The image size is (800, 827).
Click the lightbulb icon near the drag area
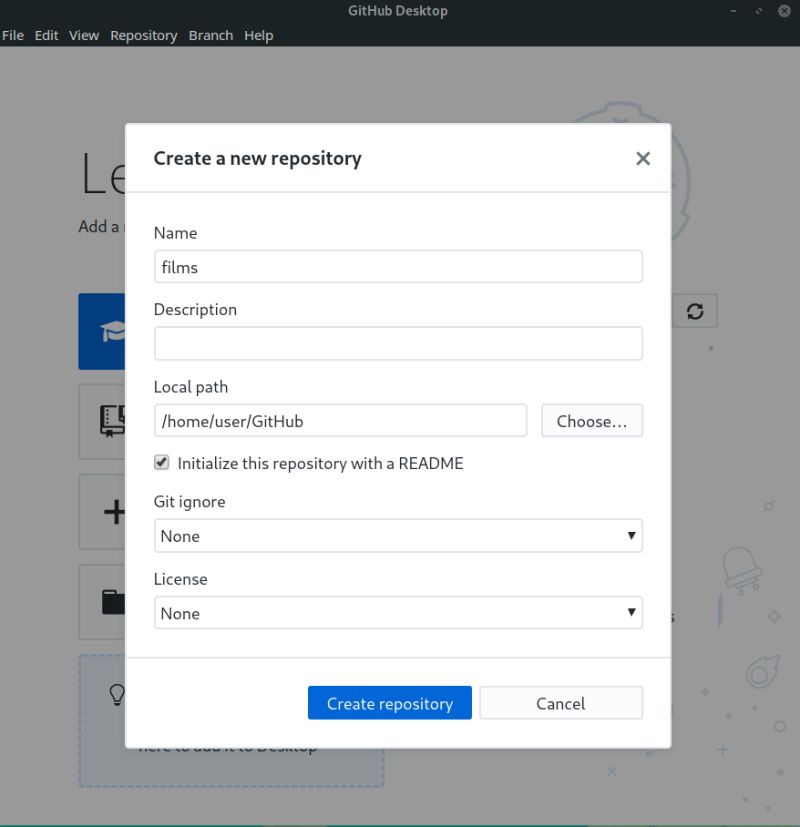tap(117, 694)
